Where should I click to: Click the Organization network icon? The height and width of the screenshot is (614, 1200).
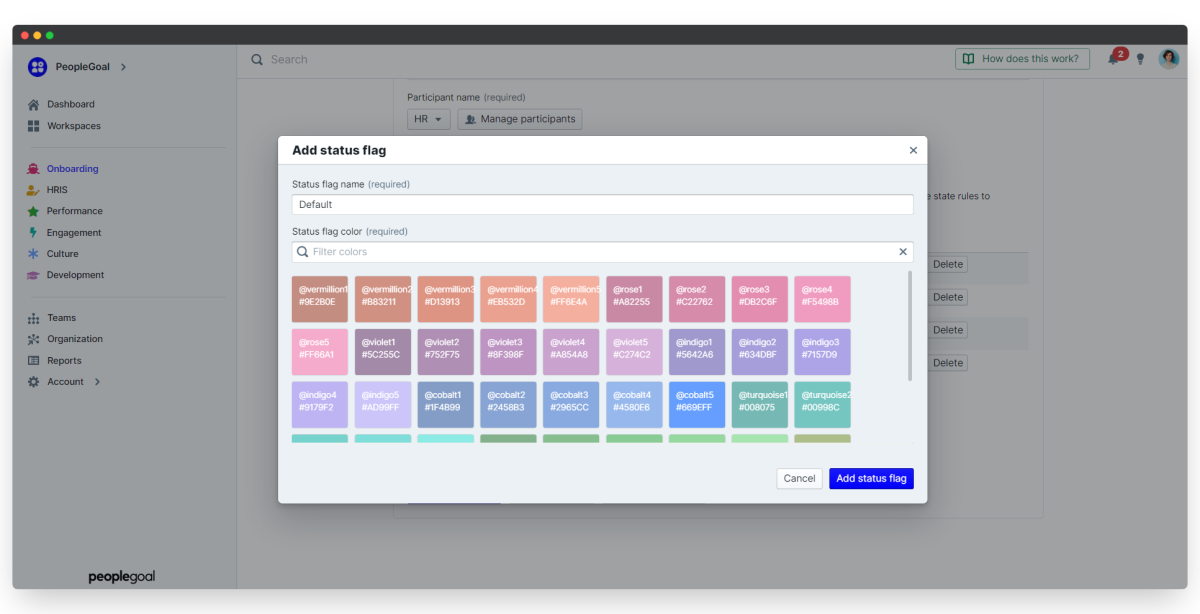34,339
